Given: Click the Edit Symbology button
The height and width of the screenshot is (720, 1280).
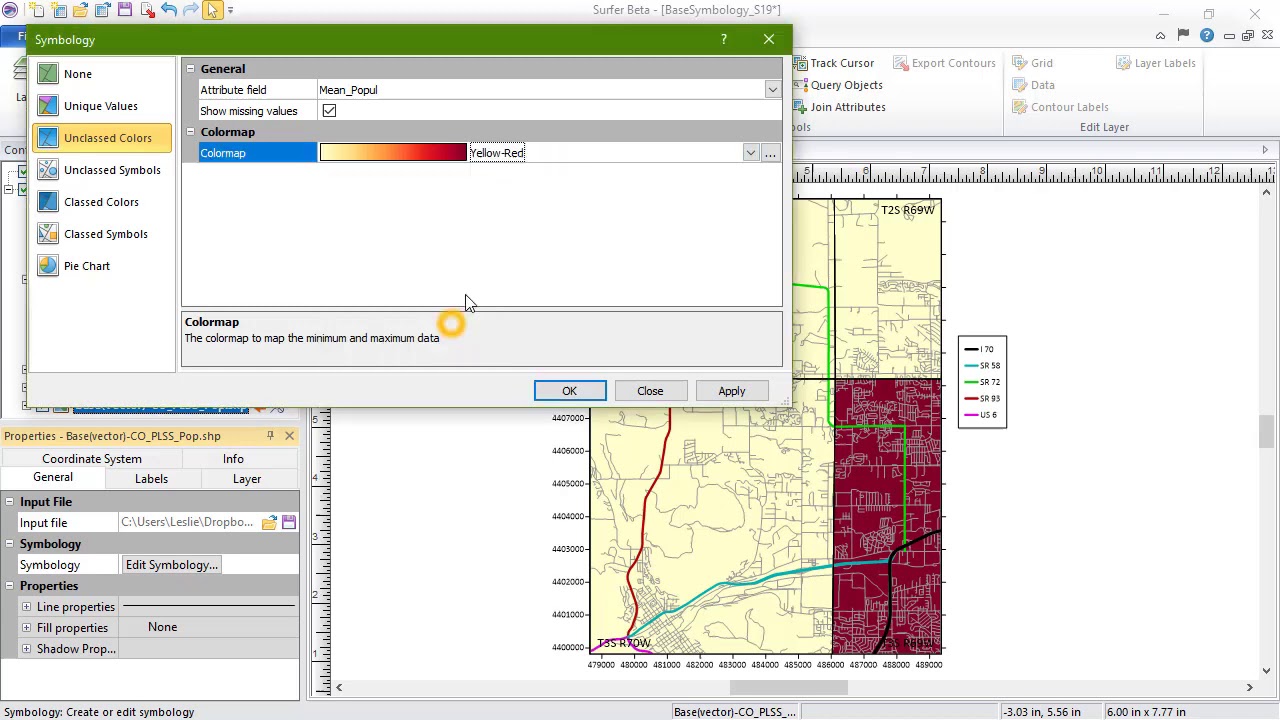Looking at the screenshot, I should pos(171,565).
